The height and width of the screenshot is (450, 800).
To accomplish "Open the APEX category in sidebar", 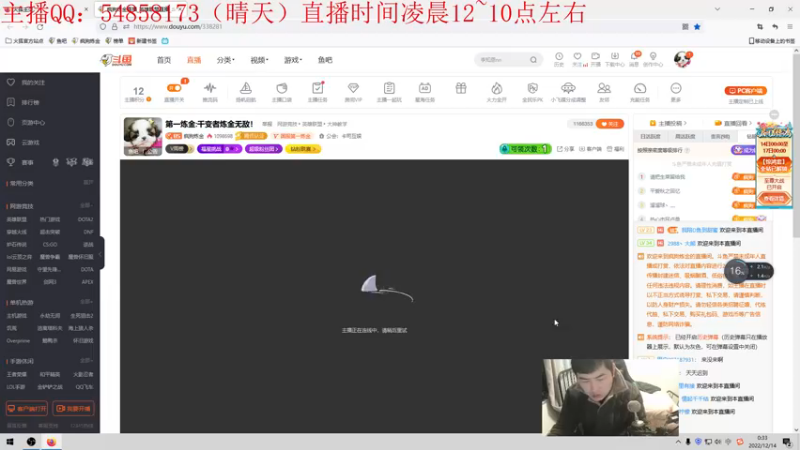I will [x=87, y=282].
